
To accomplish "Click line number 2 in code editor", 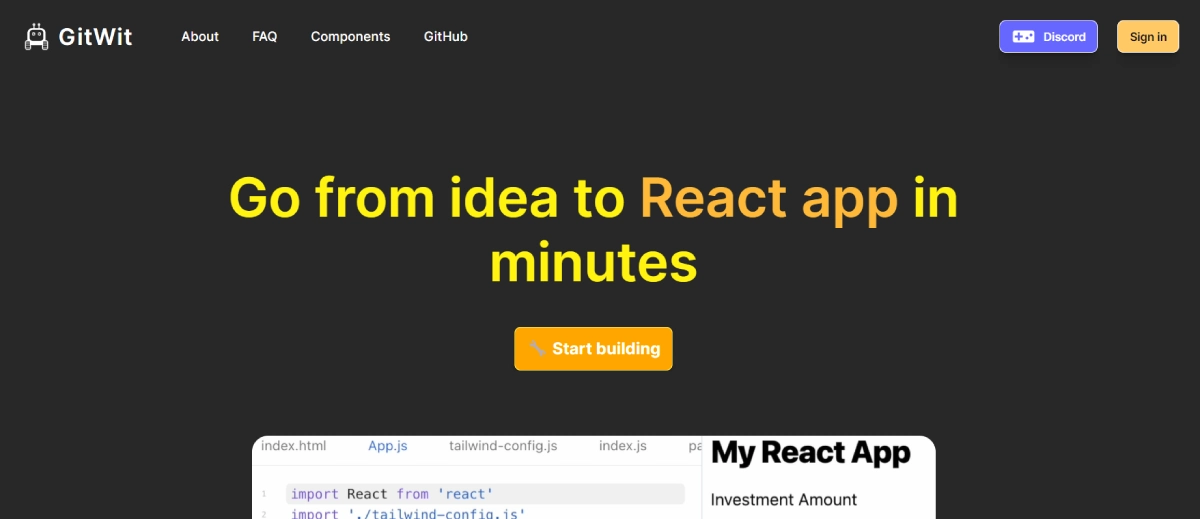I will pos(264,514).
